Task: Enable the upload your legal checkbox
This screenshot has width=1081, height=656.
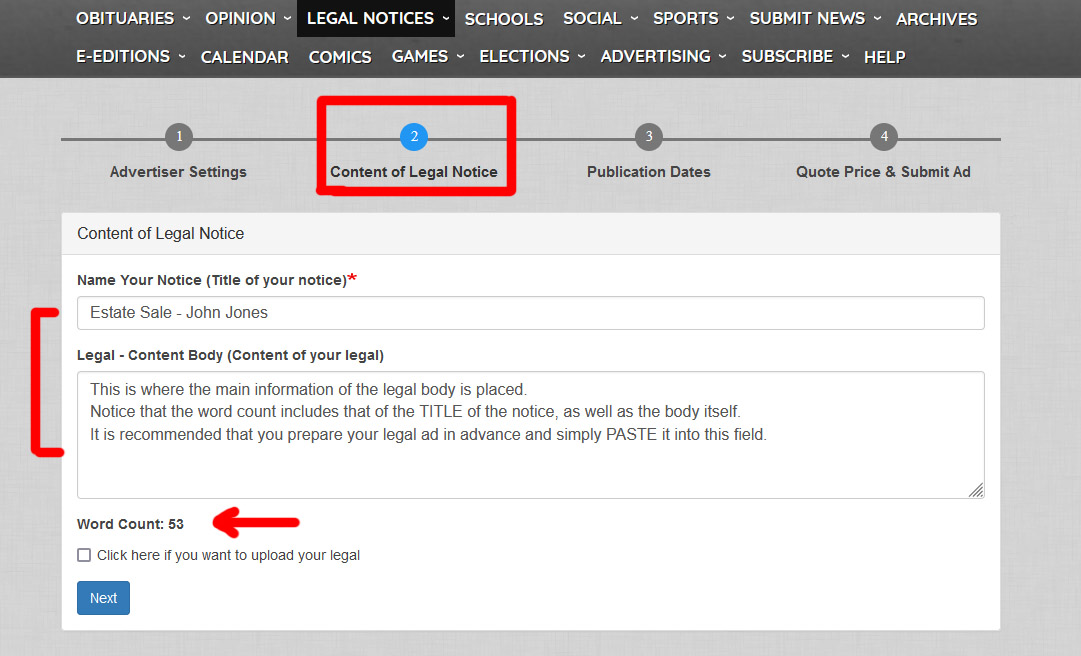Action: 84,555
